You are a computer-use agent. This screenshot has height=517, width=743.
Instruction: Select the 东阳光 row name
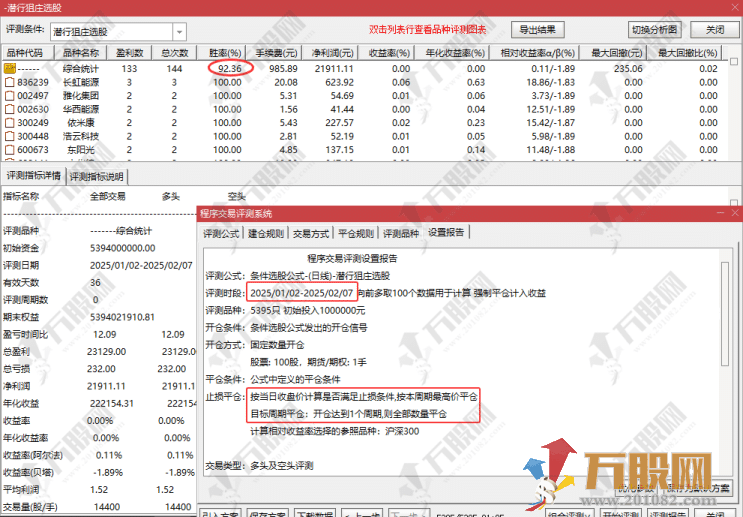81,150
